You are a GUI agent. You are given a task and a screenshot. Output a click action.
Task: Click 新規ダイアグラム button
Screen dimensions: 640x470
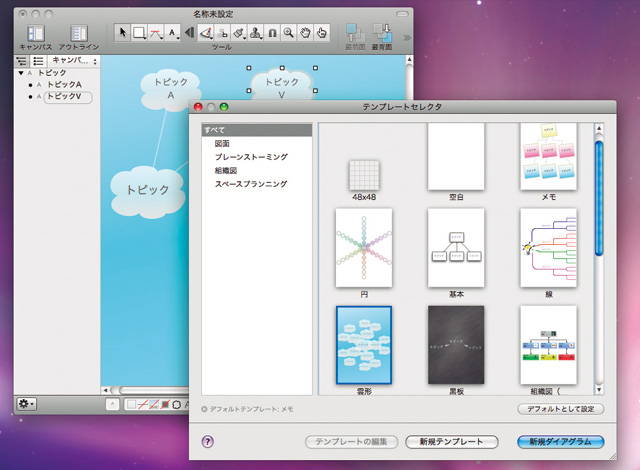(560, 442)
